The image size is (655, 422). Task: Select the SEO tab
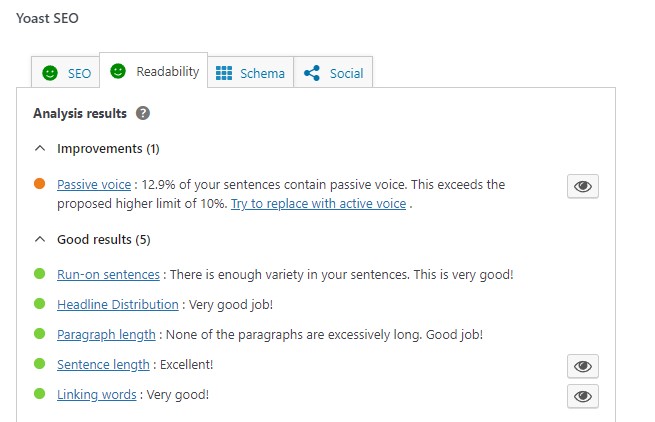[x=66, y=73]
